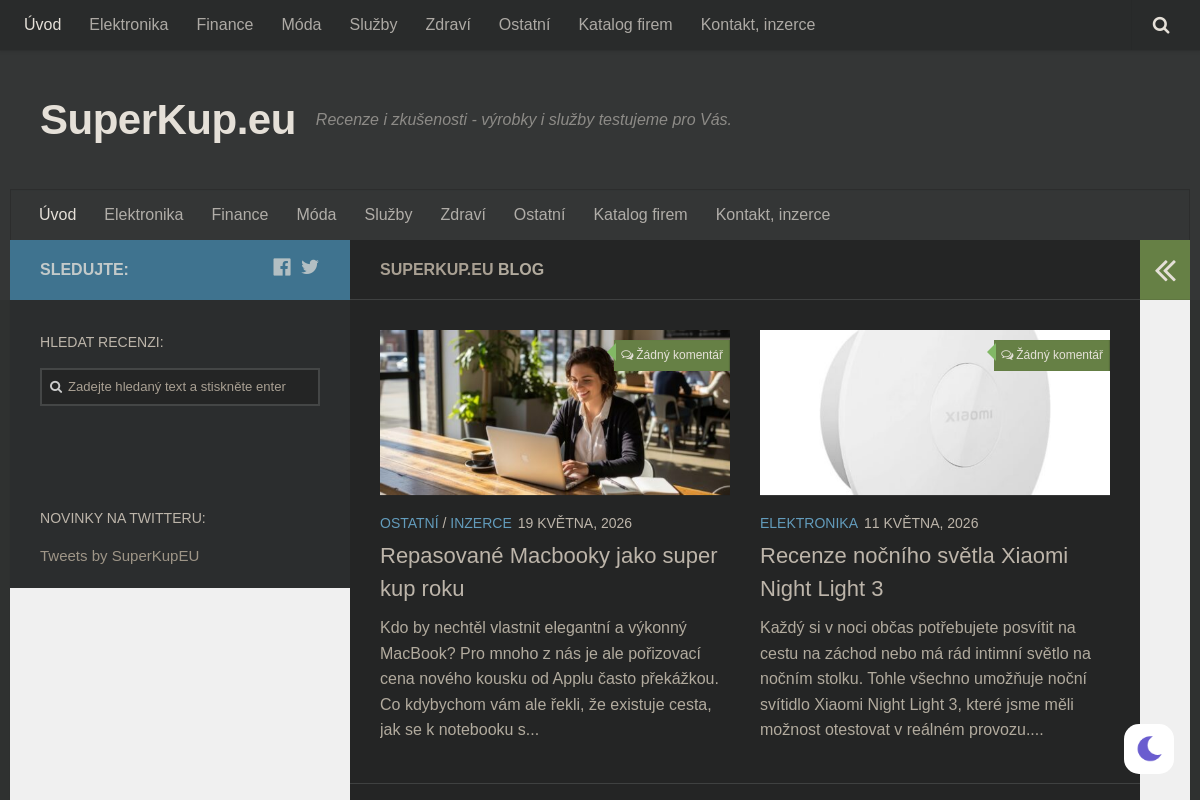Open Služby in secondary menu below header
Image resolution: width=1200 pixels, height=800 pixels.
[388, 215]
